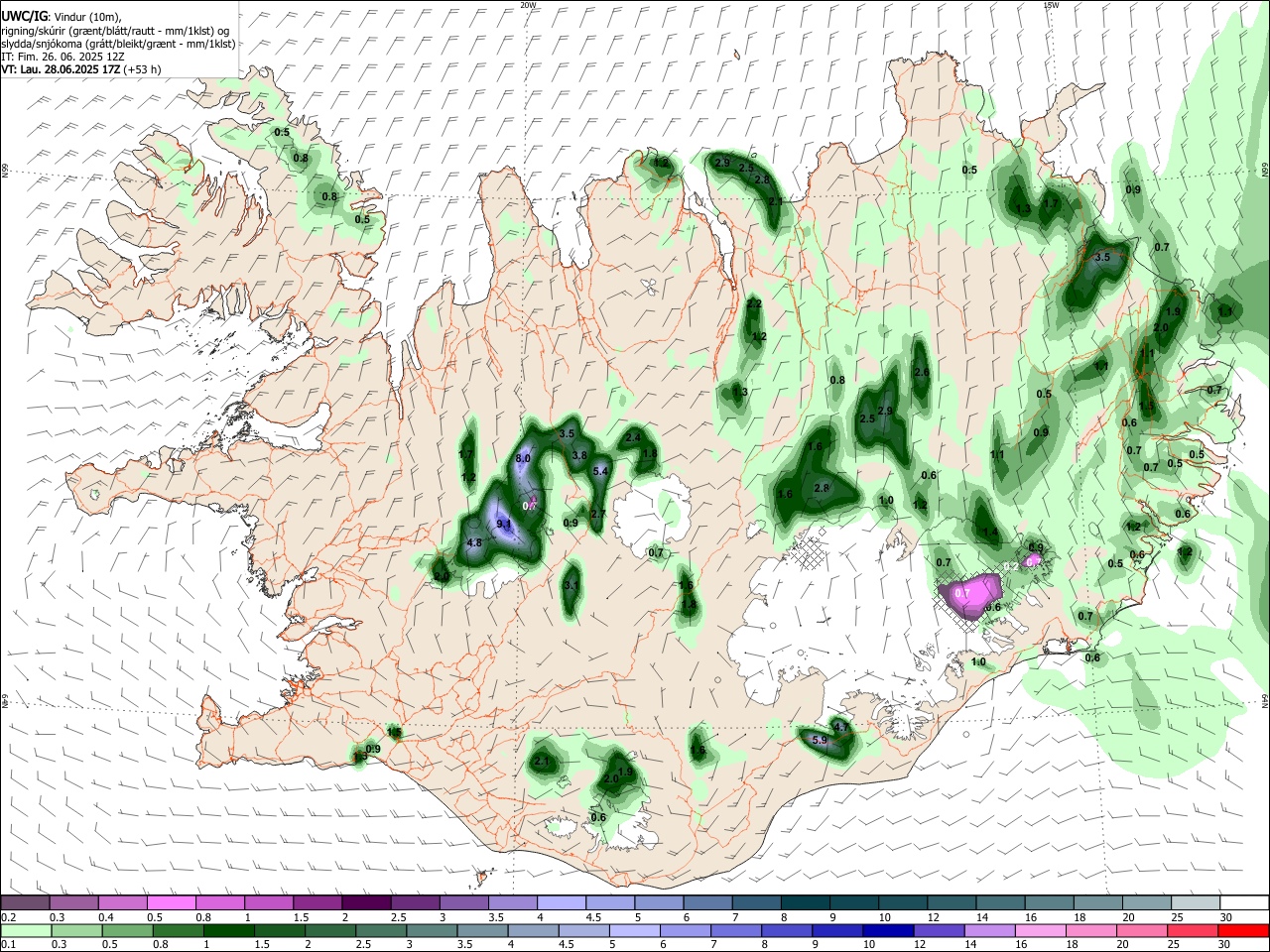Click the 8.0 precipitation value on the map

point(524,458)
